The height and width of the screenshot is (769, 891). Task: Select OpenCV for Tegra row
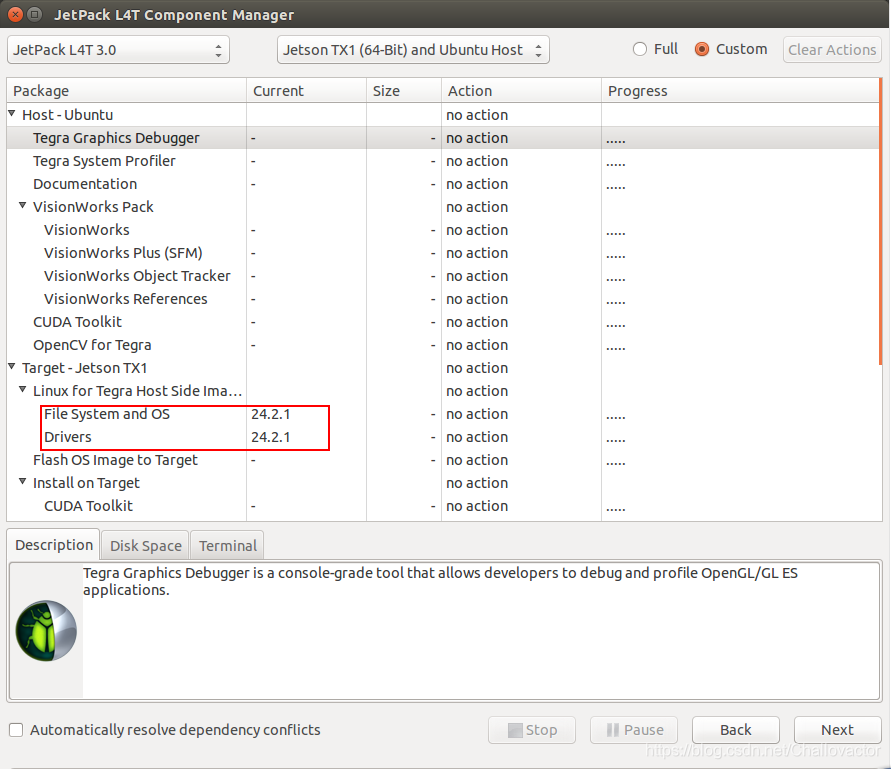coord(443,345)
